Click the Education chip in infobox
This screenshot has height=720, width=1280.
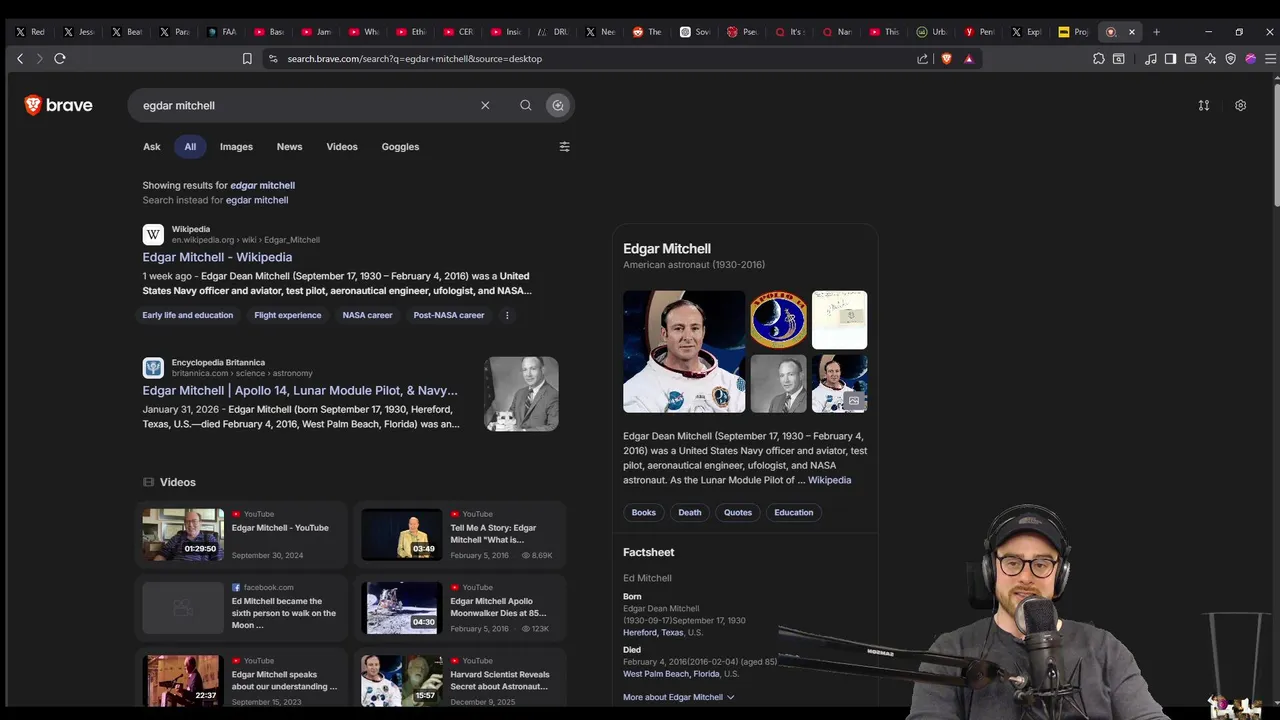(794, 513)
